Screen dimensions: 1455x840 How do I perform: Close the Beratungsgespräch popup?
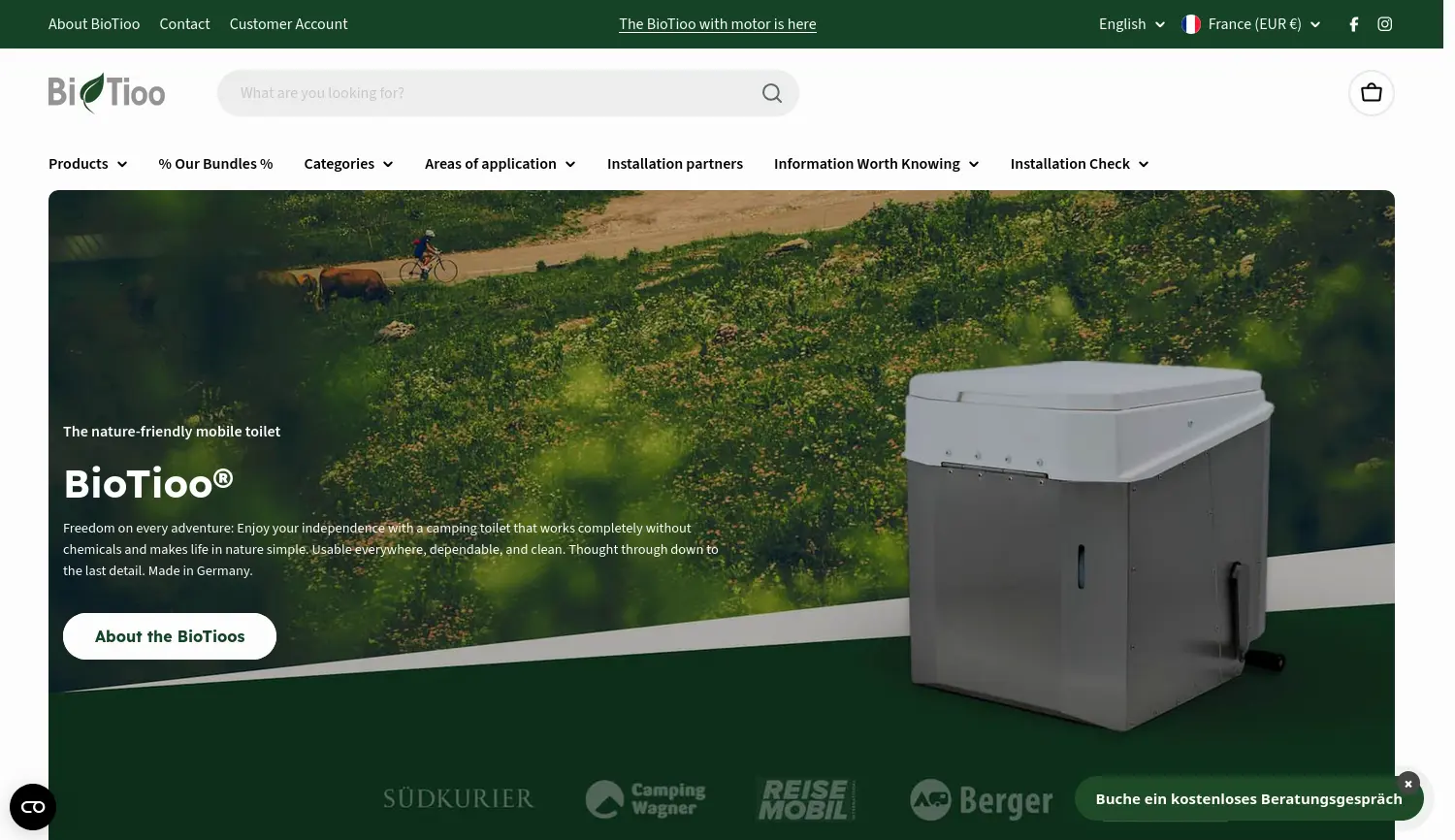tap(1408, 784)
